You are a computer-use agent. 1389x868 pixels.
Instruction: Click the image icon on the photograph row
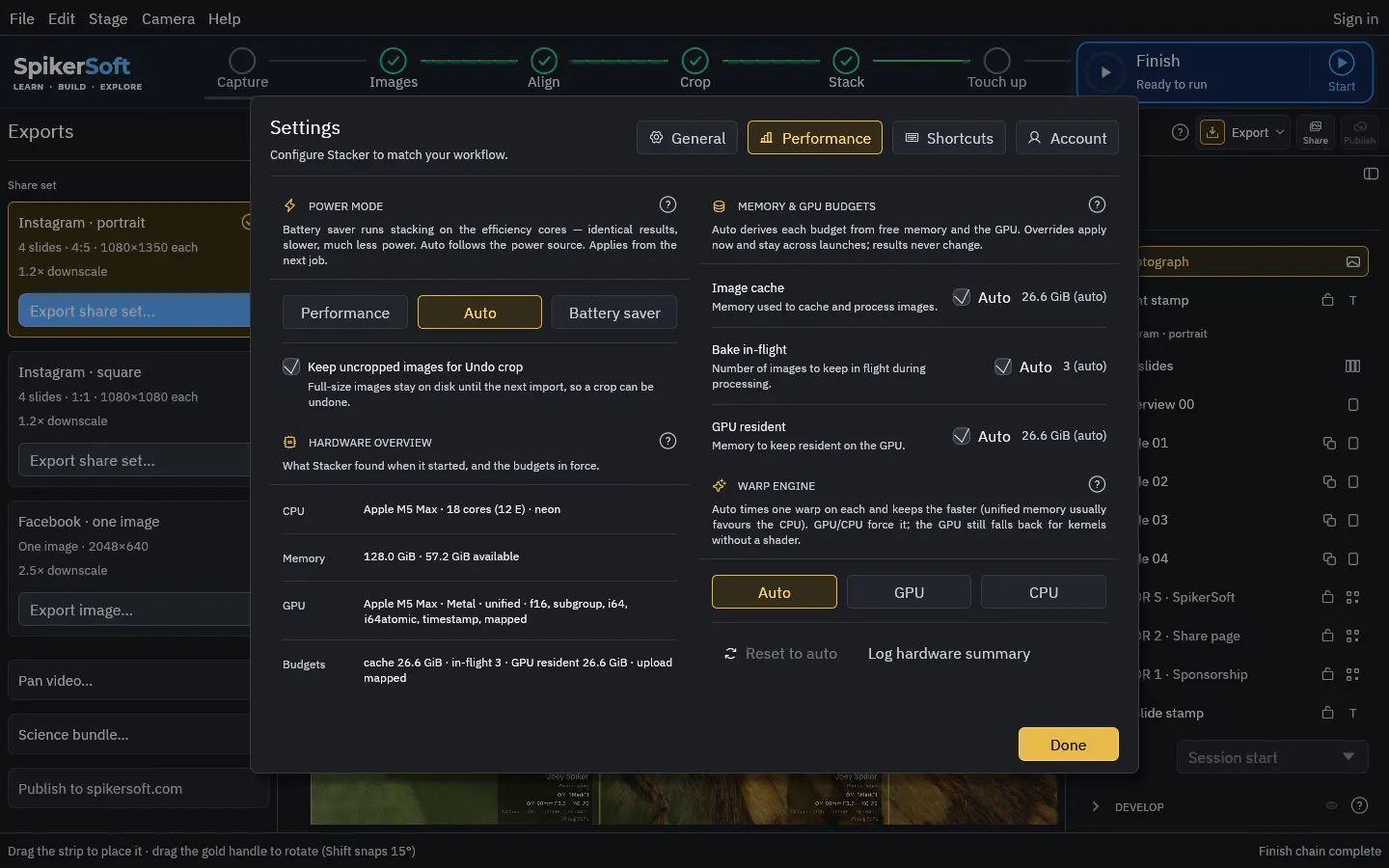point(1353,261)
